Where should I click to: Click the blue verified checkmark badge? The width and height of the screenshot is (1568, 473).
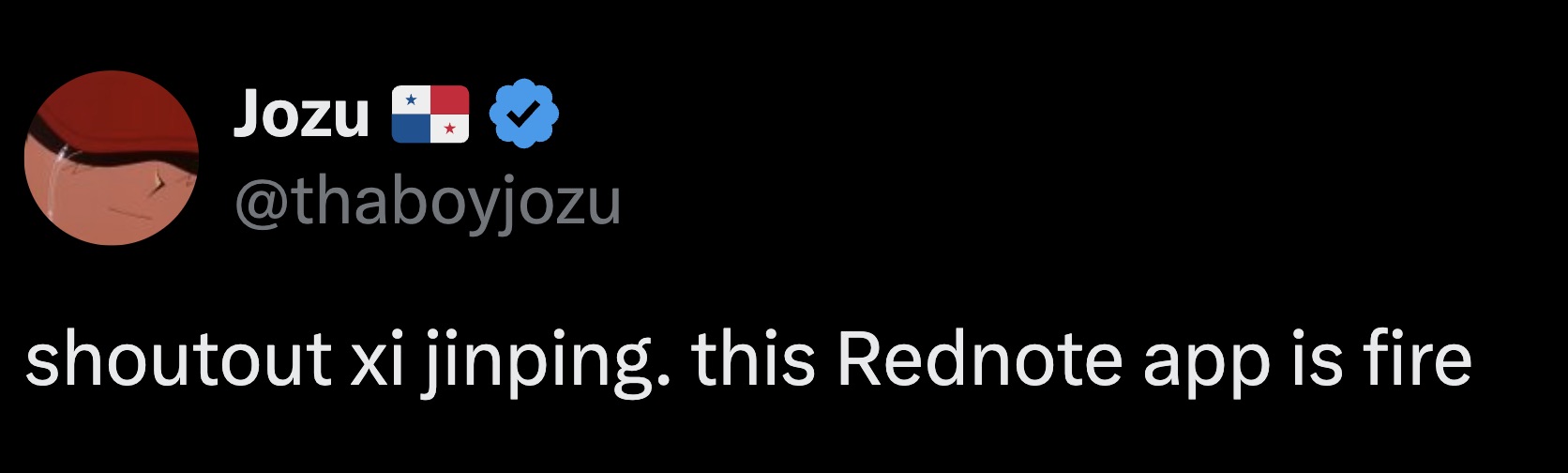coord(525,113)
